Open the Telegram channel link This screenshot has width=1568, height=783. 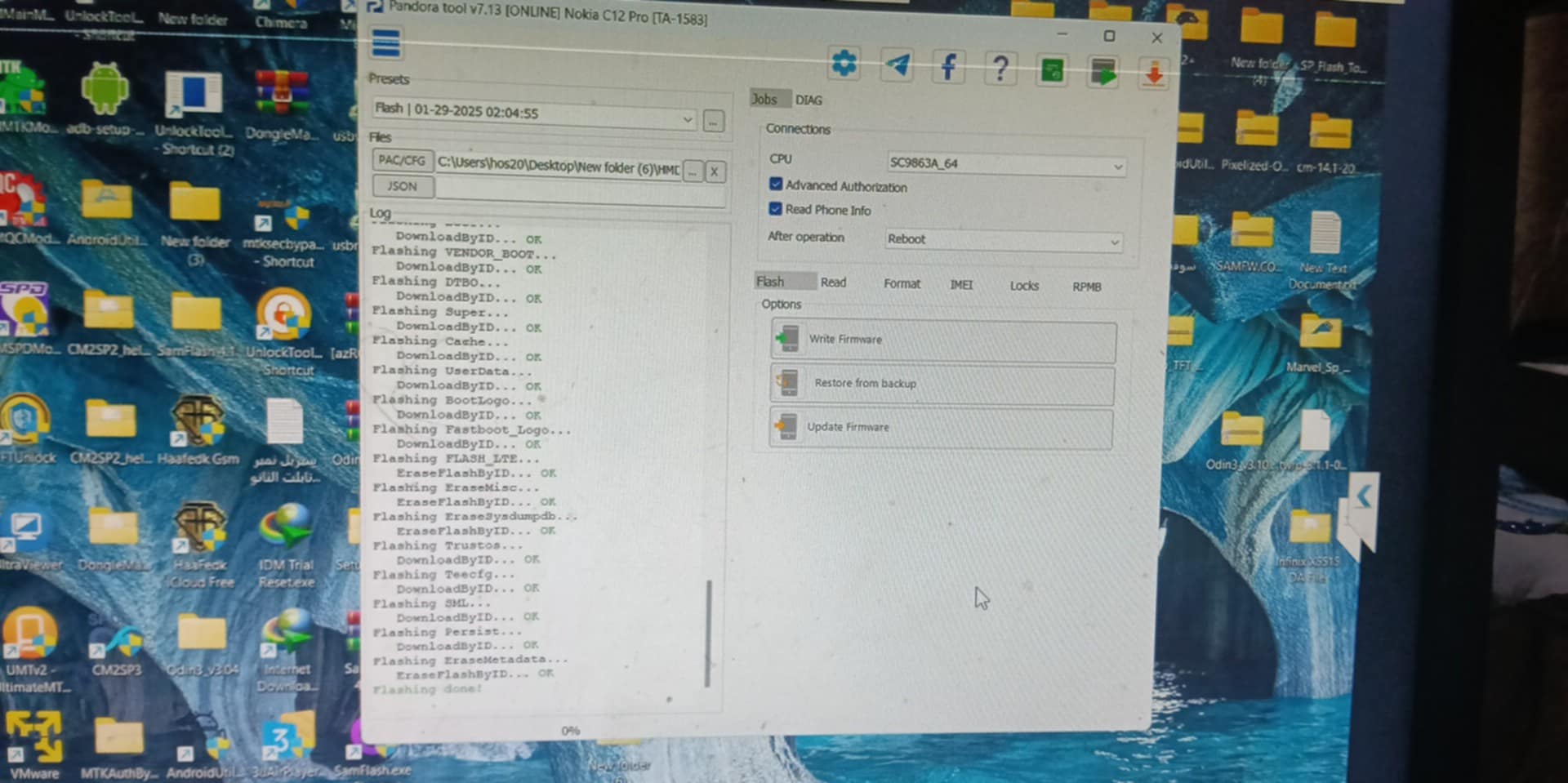point(898,65)
